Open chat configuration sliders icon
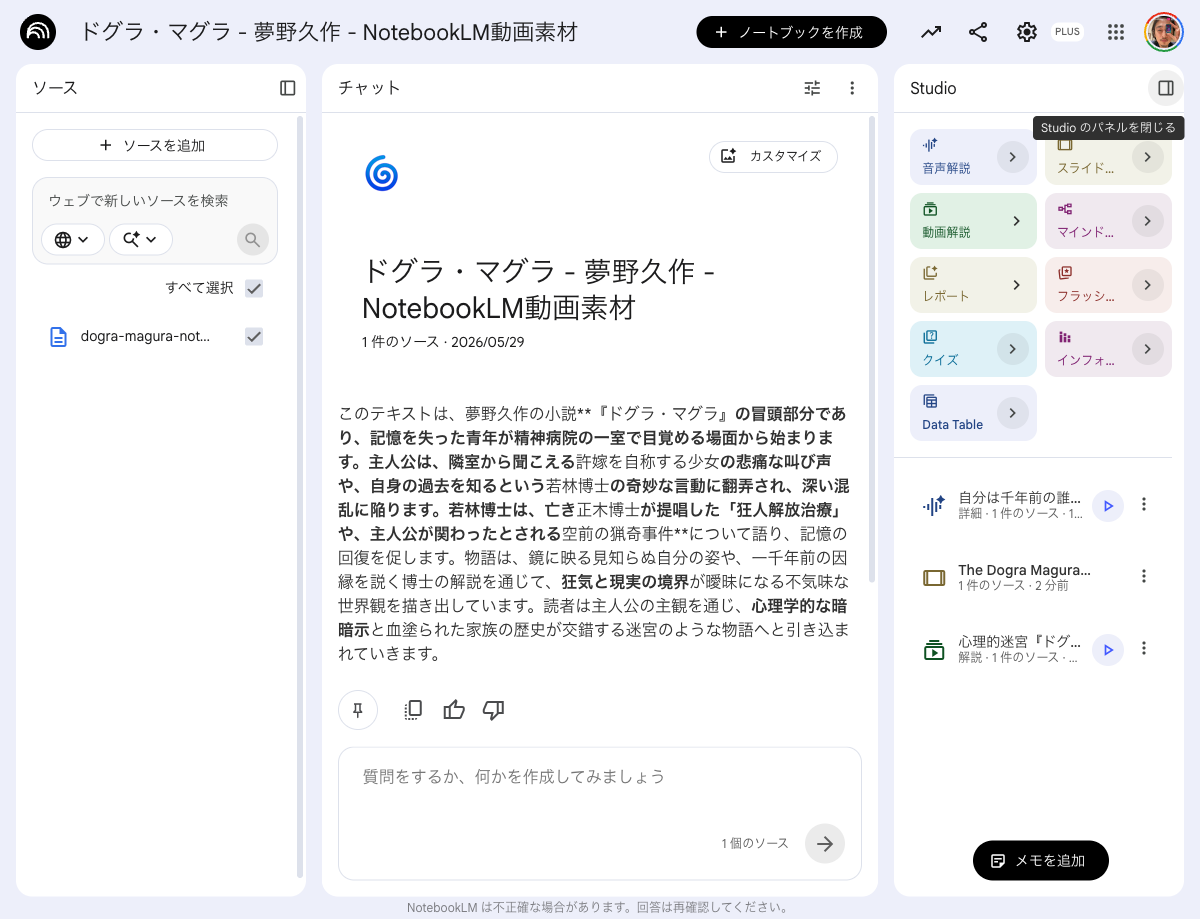Image resolution: width=1200 pixels, height=919 pixels. point(812,88)
